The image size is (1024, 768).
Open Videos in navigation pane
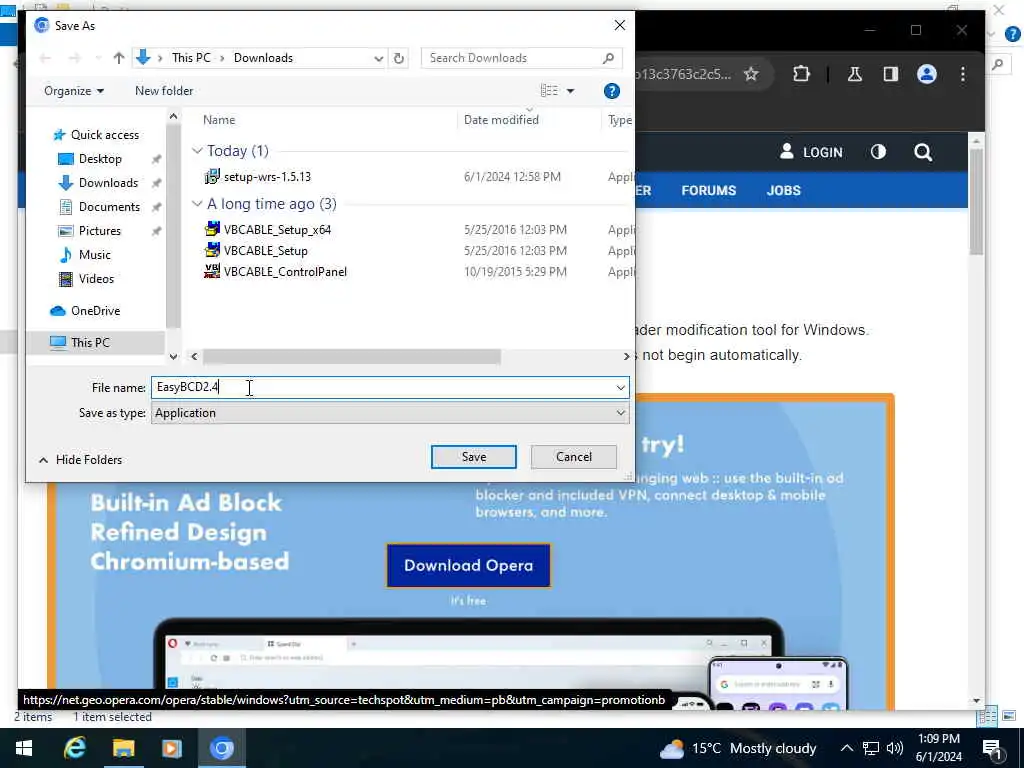(96, 279)
